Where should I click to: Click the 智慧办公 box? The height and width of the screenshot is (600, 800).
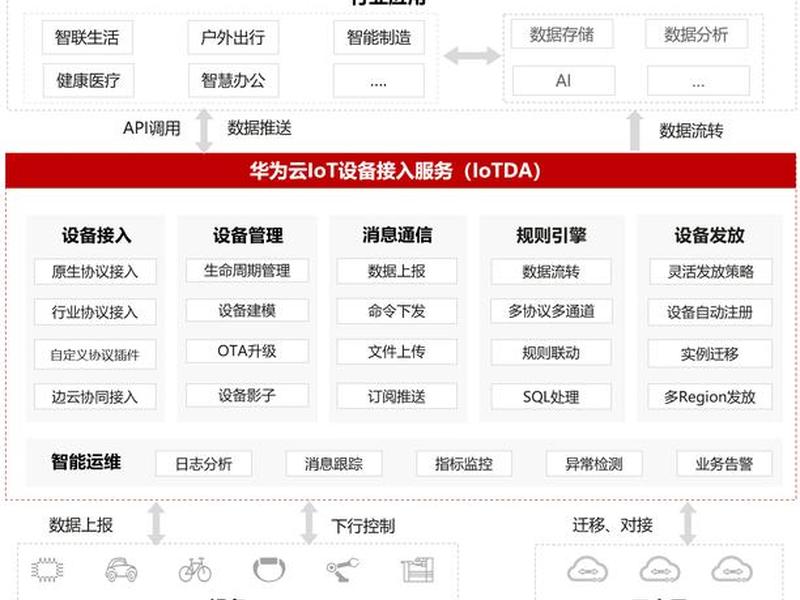[233, 81]
